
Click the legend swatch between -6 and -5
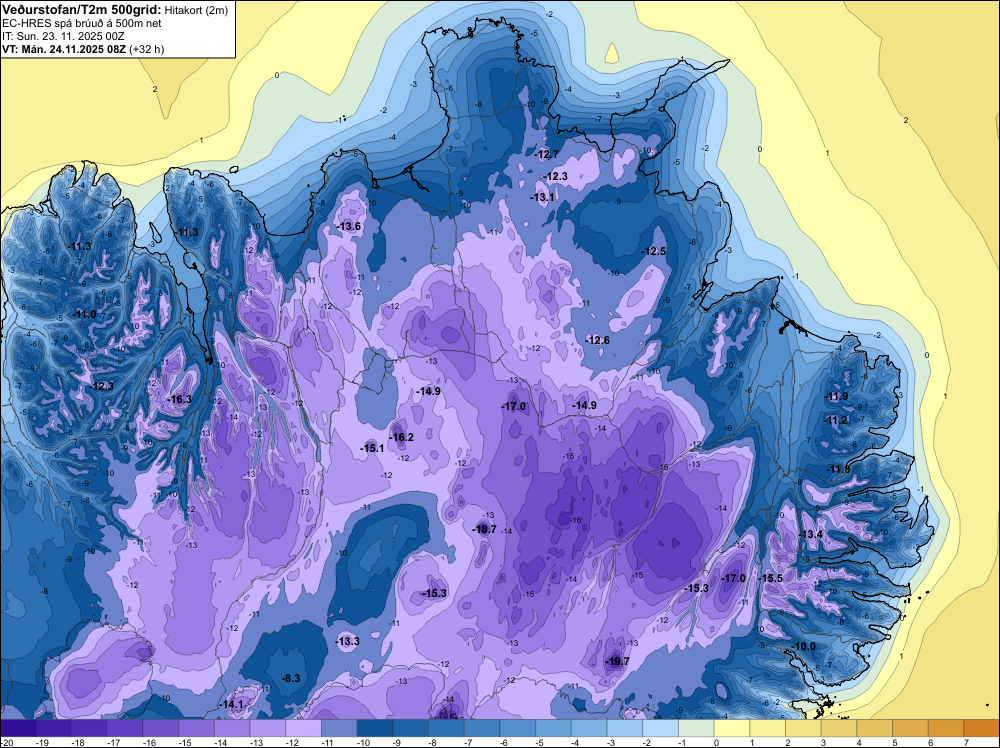click(518, 728)
